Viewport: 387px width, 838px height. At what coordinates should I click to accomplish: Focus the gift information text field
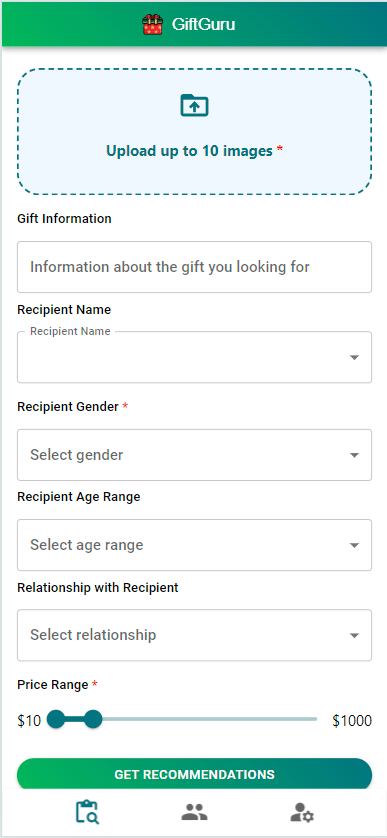tap(195, 267)
